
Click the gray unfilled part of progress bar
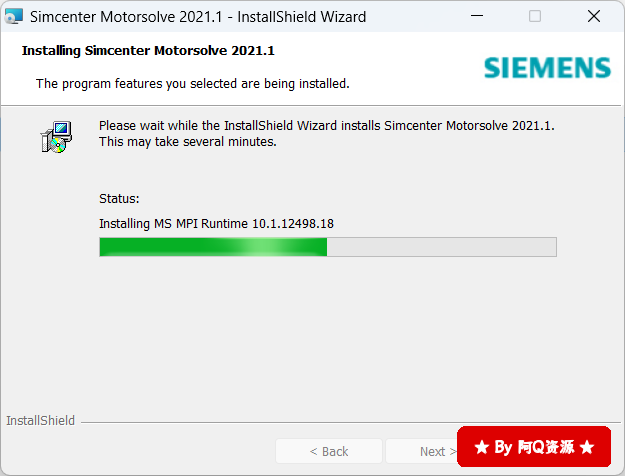[442, 247]
